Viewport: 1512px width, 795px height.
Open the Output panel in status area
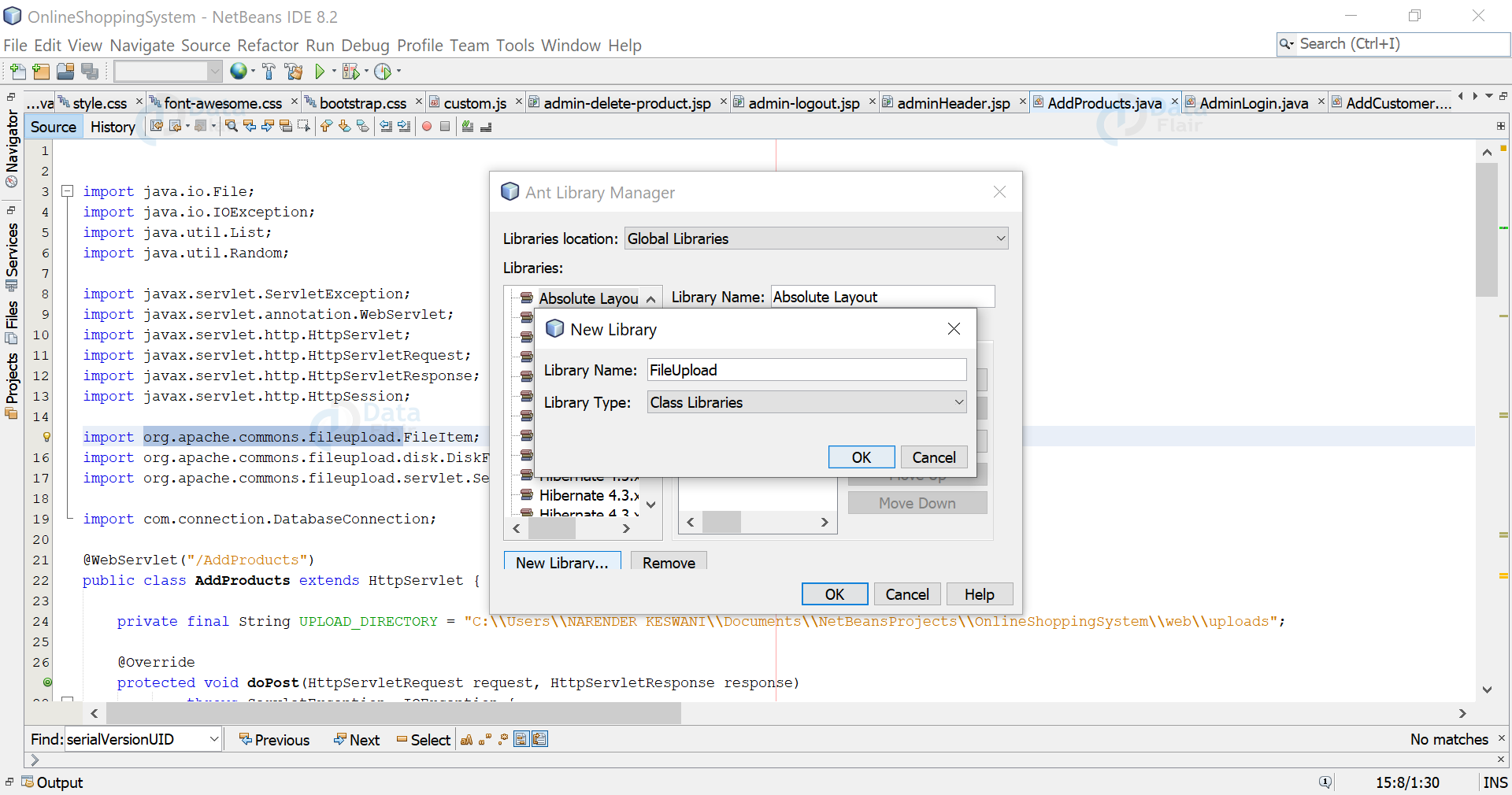52,782
